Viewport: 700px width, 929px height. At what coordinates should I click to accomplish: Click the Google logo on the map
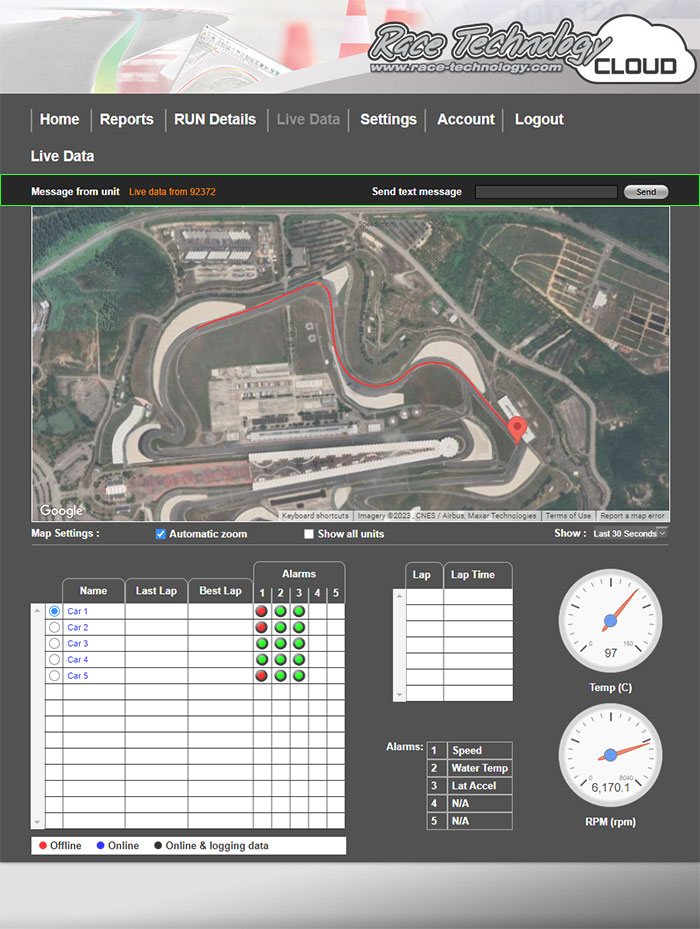point(61,511)
